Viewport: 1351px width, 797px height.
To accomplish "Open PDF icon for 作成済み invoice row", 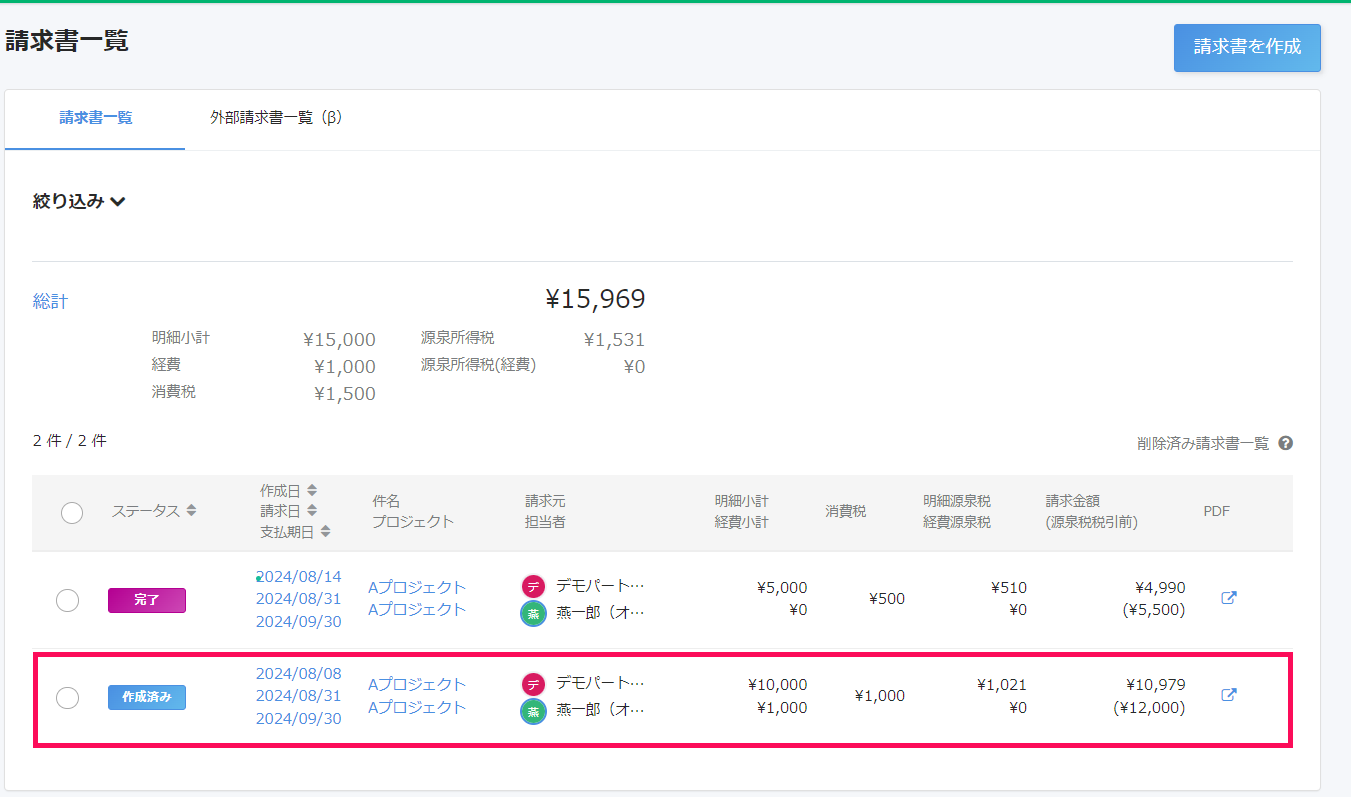I will 1229,695.
